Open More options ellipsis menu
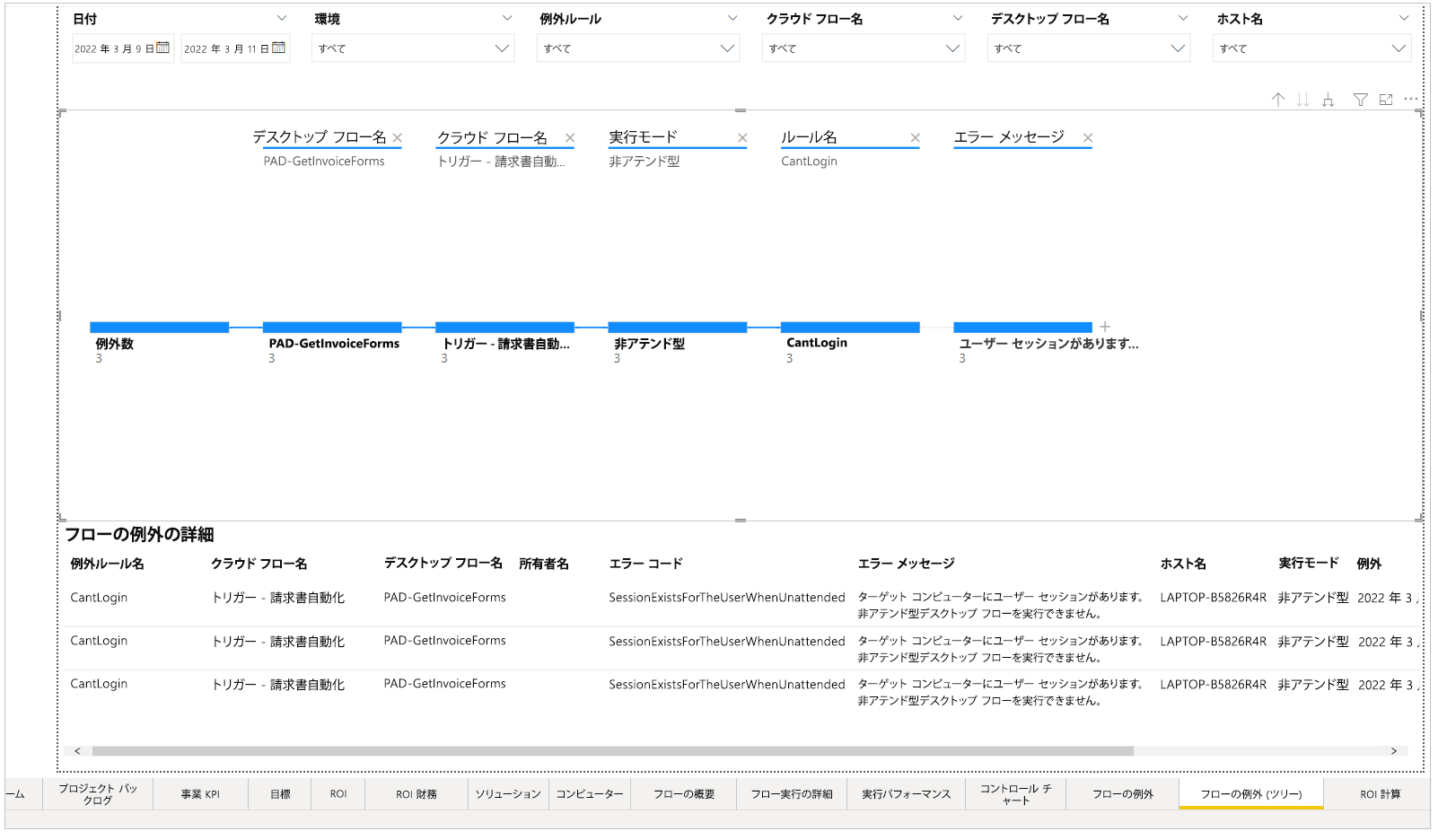 pyautogui.click(x=1411, y=100)
